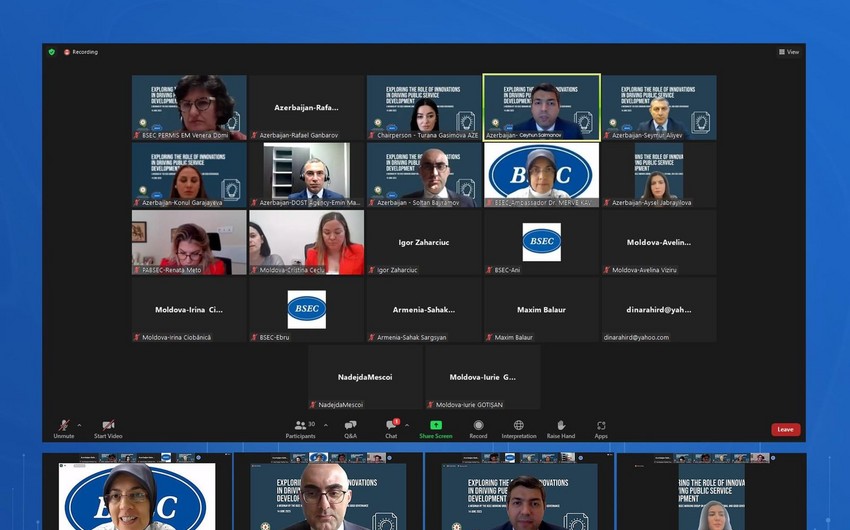Open the Q&A panel

[x=350, y=426]
